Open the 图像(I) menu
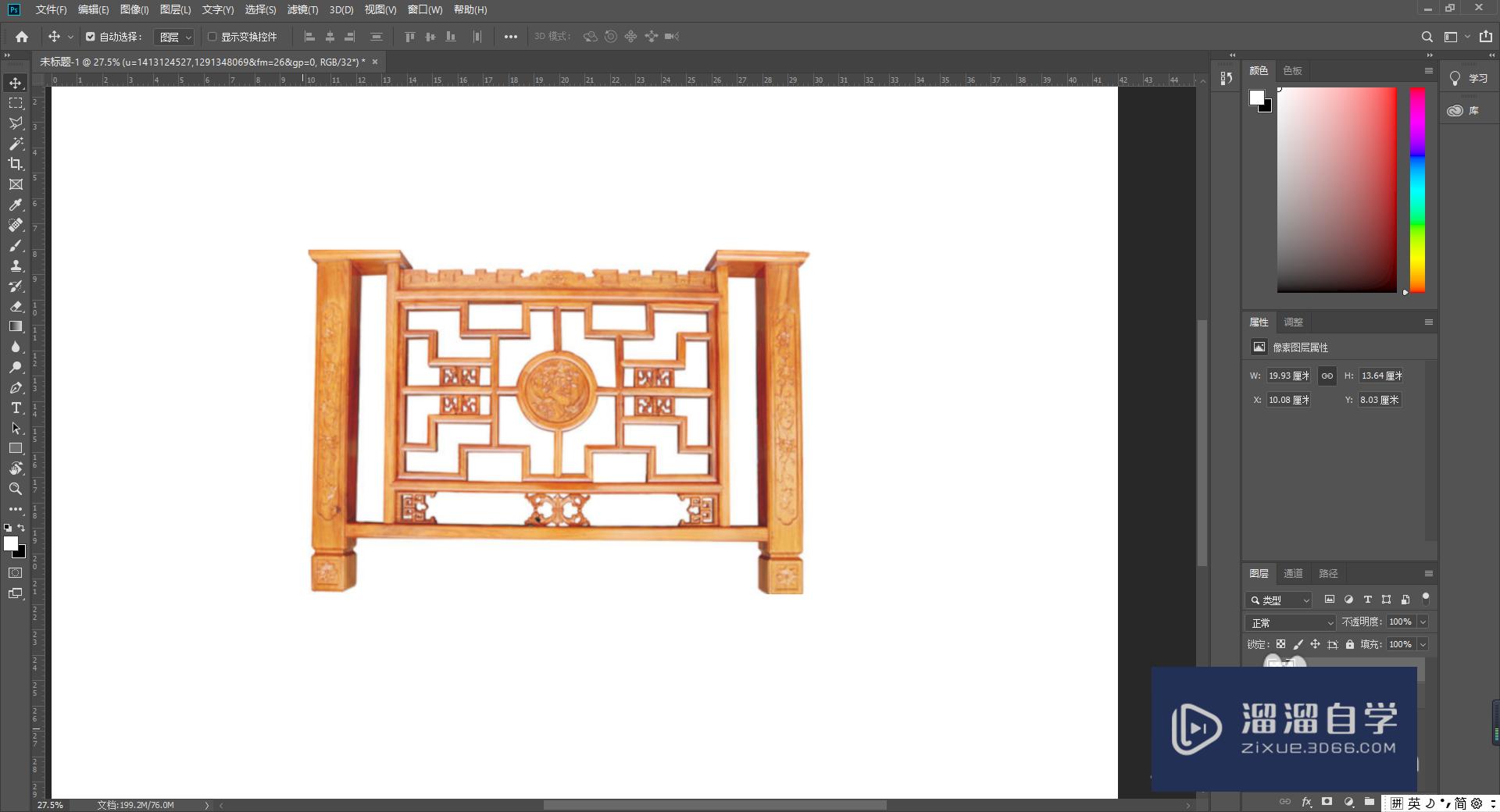Image resolution: width=1500 pixels, height=812 pixels. point(134,9)
